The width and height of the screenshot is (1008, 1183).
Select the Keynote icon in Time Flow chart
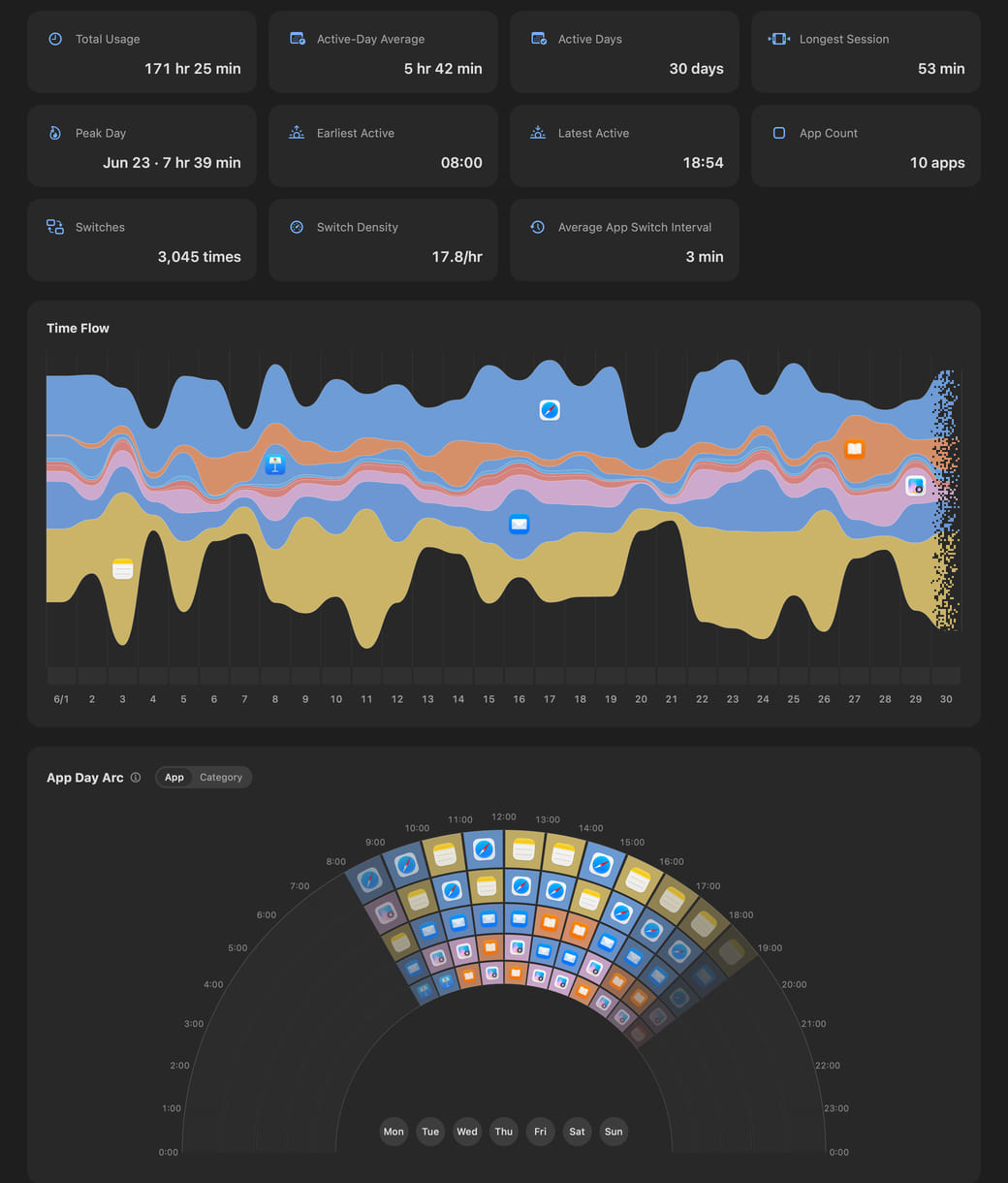click(275, 464)
